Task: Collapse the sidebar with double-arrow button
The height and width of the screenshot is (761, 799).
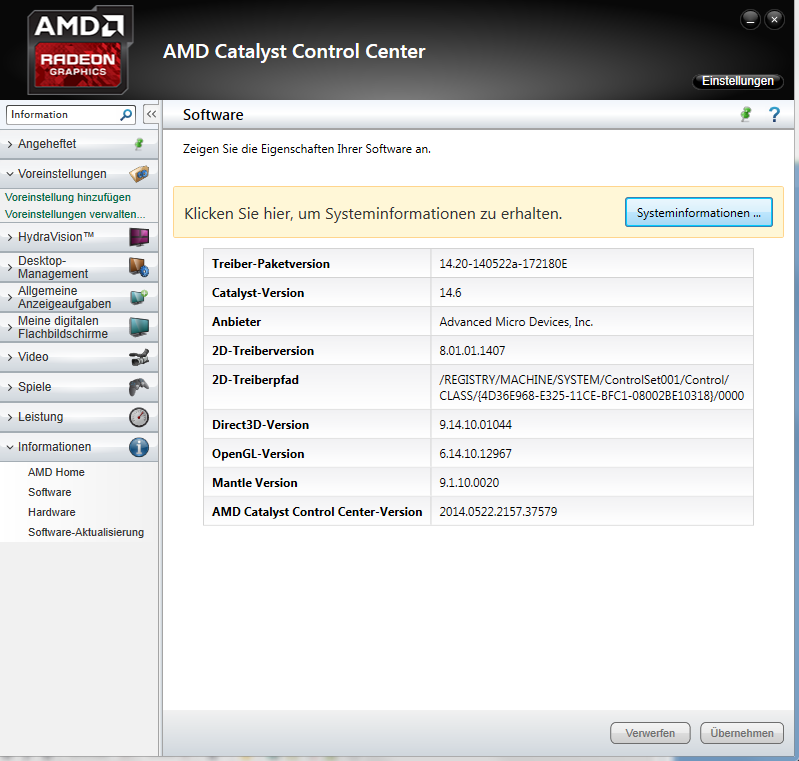Action: (x=151, y=114)
